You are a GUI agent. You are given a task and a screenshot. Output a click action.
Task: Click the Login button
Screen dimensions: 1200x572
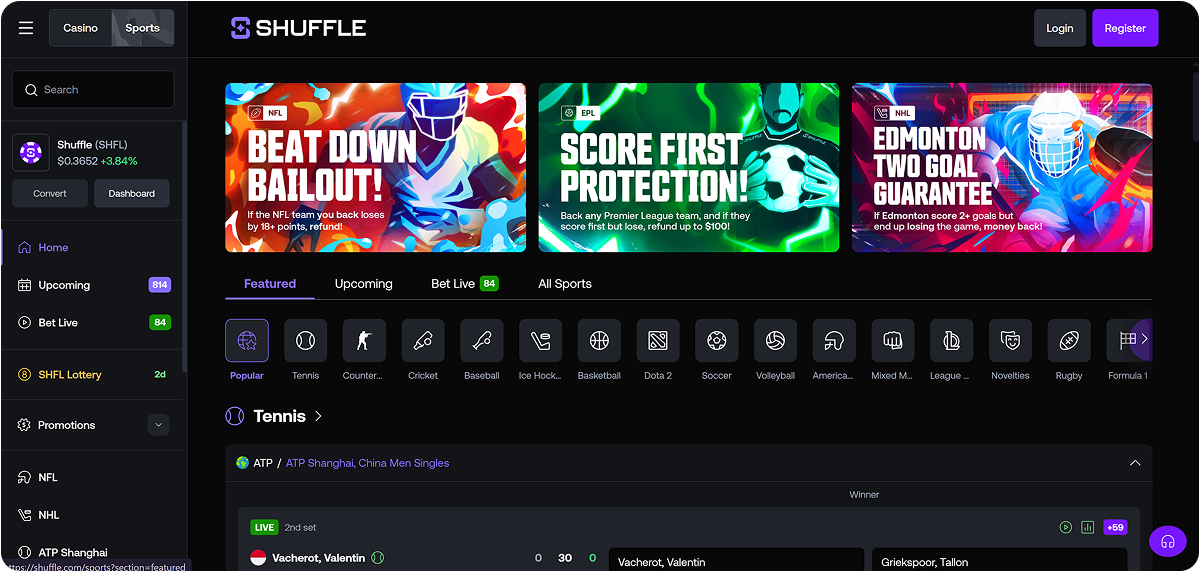pyautogui.click(x=1059, y=28)
